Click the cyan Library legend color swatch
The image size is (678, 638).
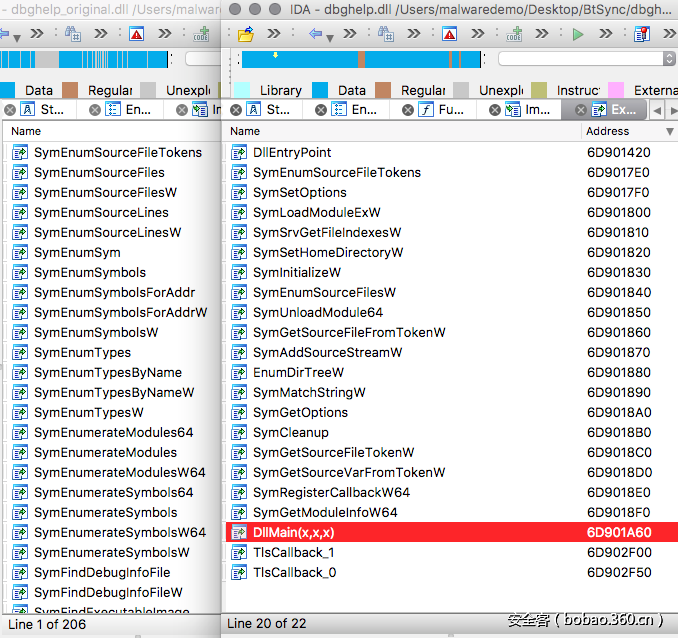point(241,90)
